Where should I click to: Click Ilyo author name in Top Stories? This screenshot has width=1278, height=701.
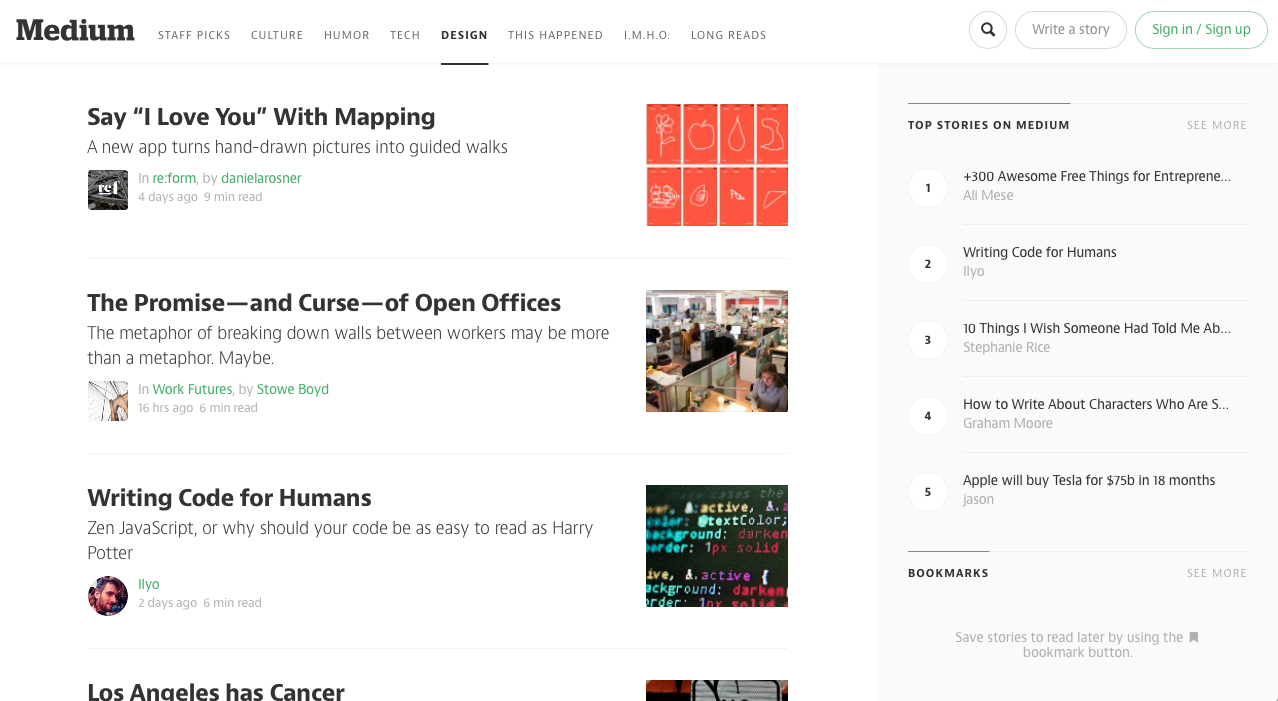click(974, 272)
